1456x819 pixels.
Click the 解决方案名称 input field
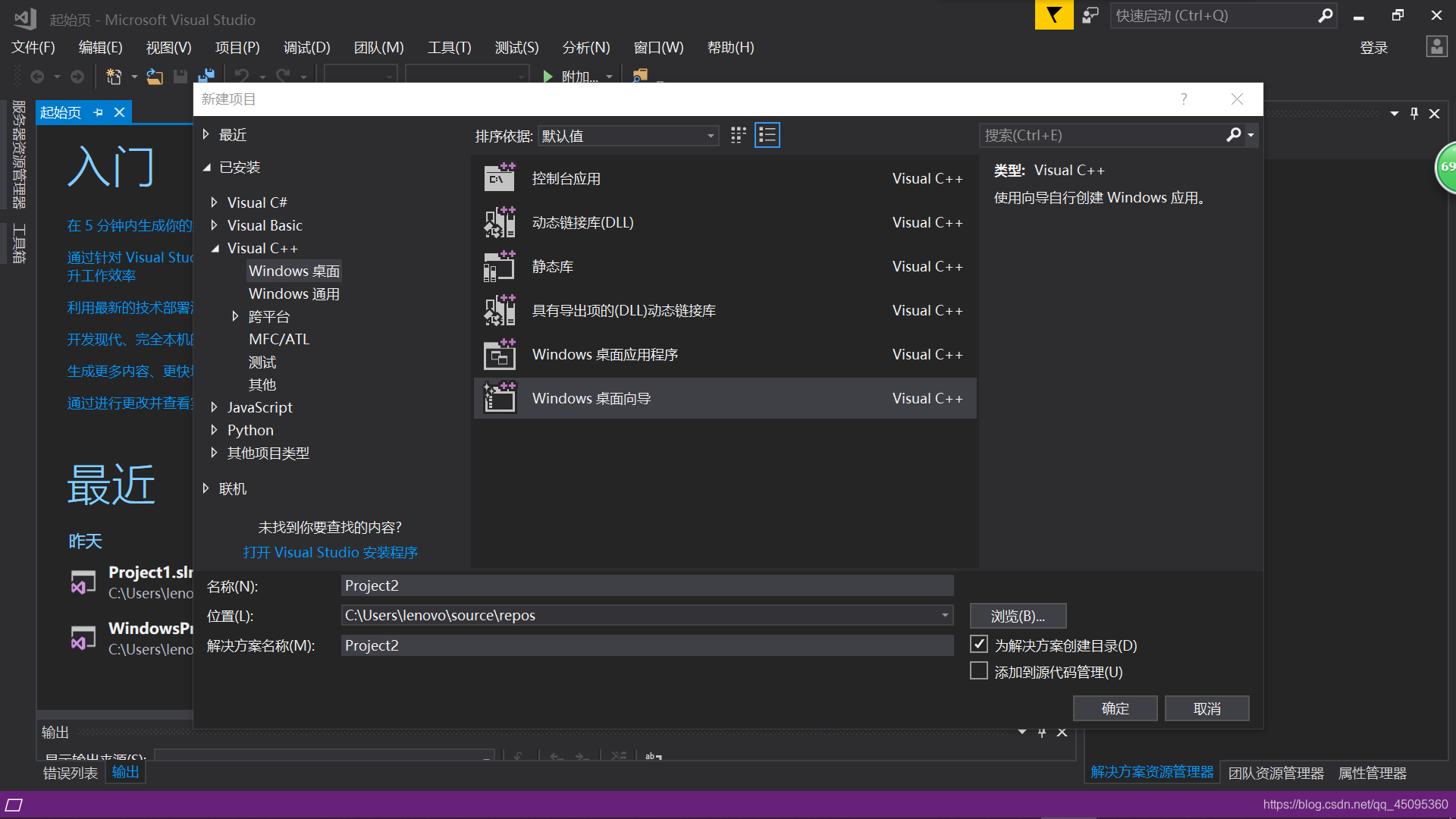(x=647, y=645)
